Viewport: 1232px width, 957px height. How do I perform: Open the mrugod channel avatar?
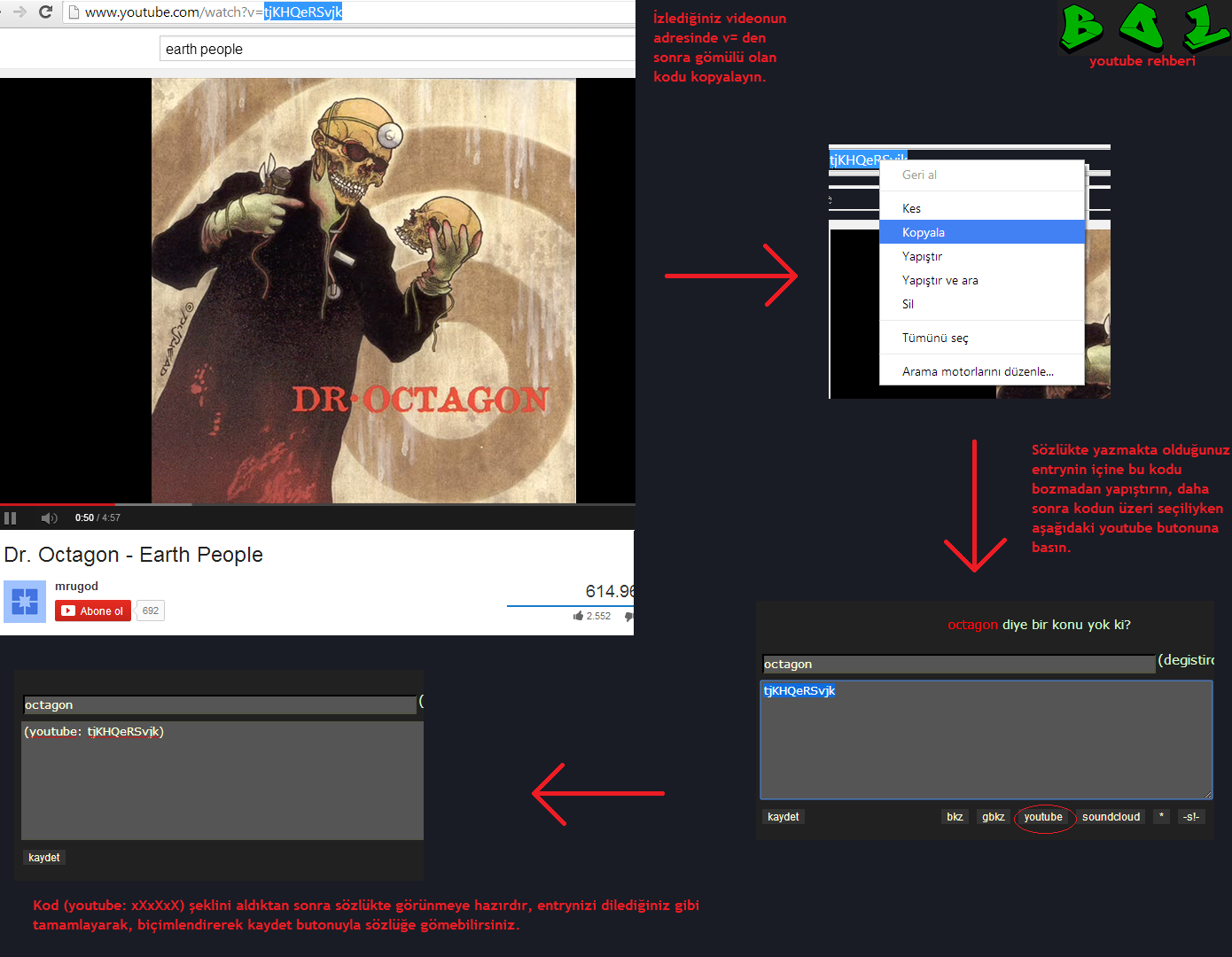click(x=25, y=602)
